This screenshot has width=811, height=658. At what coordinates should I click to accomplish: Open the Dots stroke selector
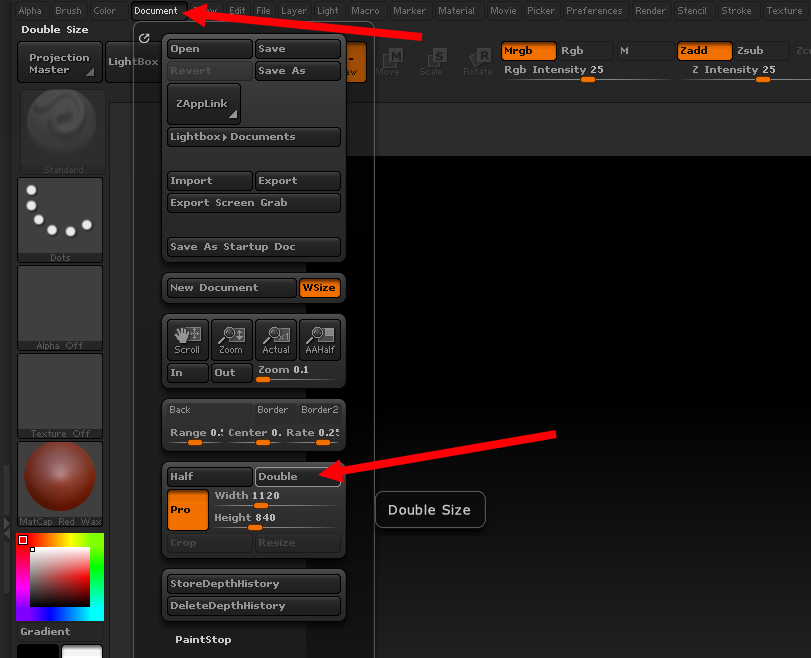point(60,220)
